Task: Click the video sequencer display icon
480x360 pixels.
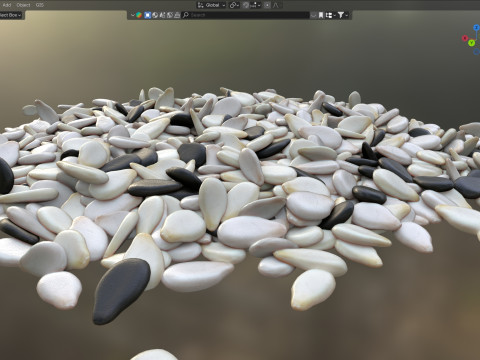Action: coord(162,15)
